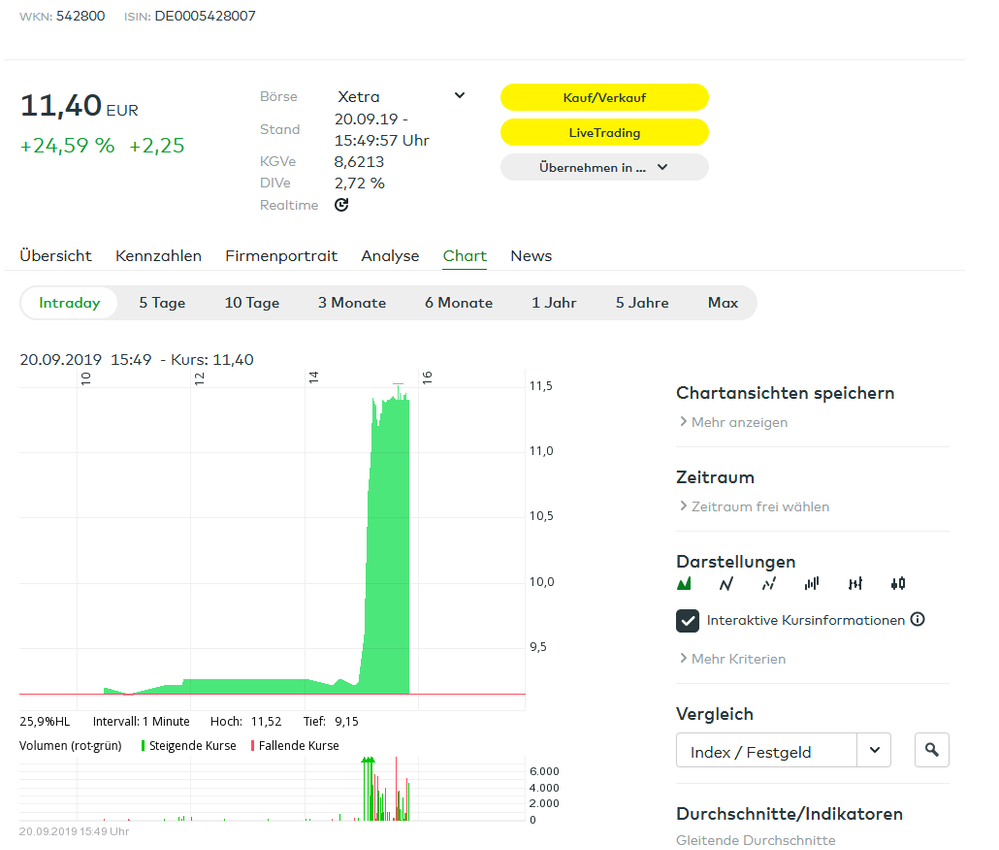The height and width of the screenshot is (850, 999).
Task: Select the vertical bar chart display icon
Action: [x=812, y=584]
